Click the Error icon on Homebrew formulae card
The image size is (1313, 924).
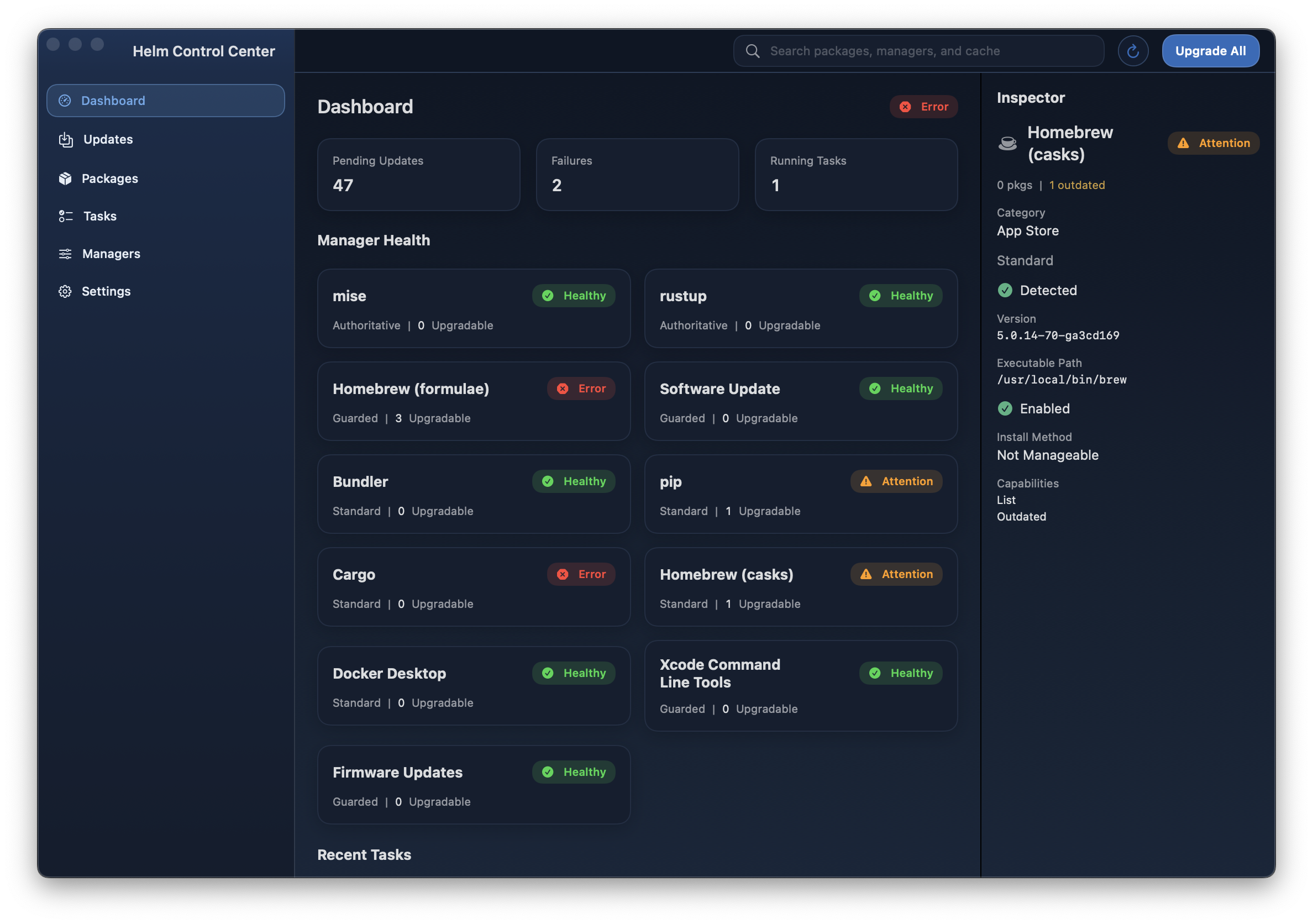[564, 389]
